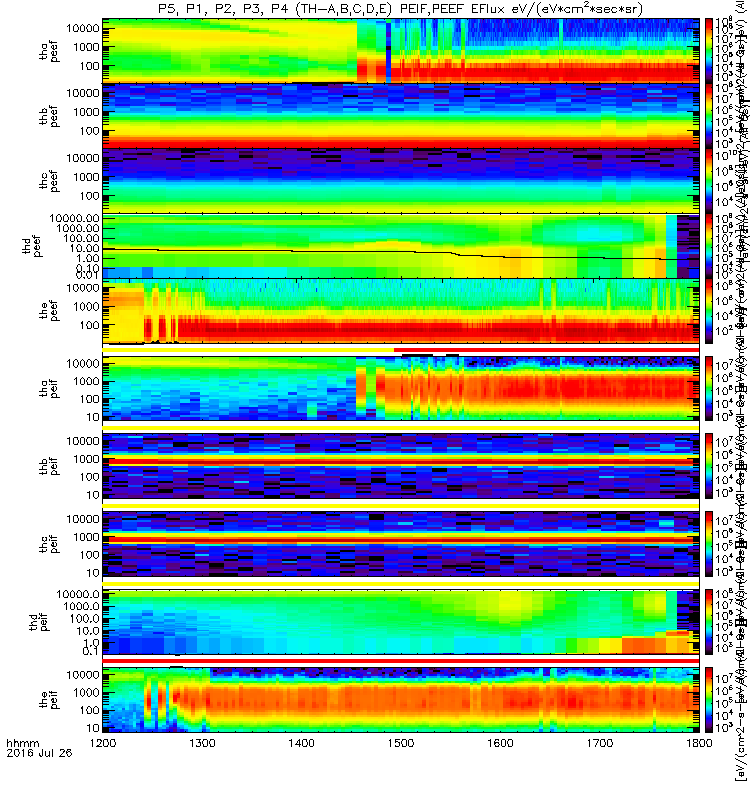The width and height of the screenshot is (750, 800).
Task: Click inside the tha peif spectrogram panel
Action: click(x=401, y=388)
